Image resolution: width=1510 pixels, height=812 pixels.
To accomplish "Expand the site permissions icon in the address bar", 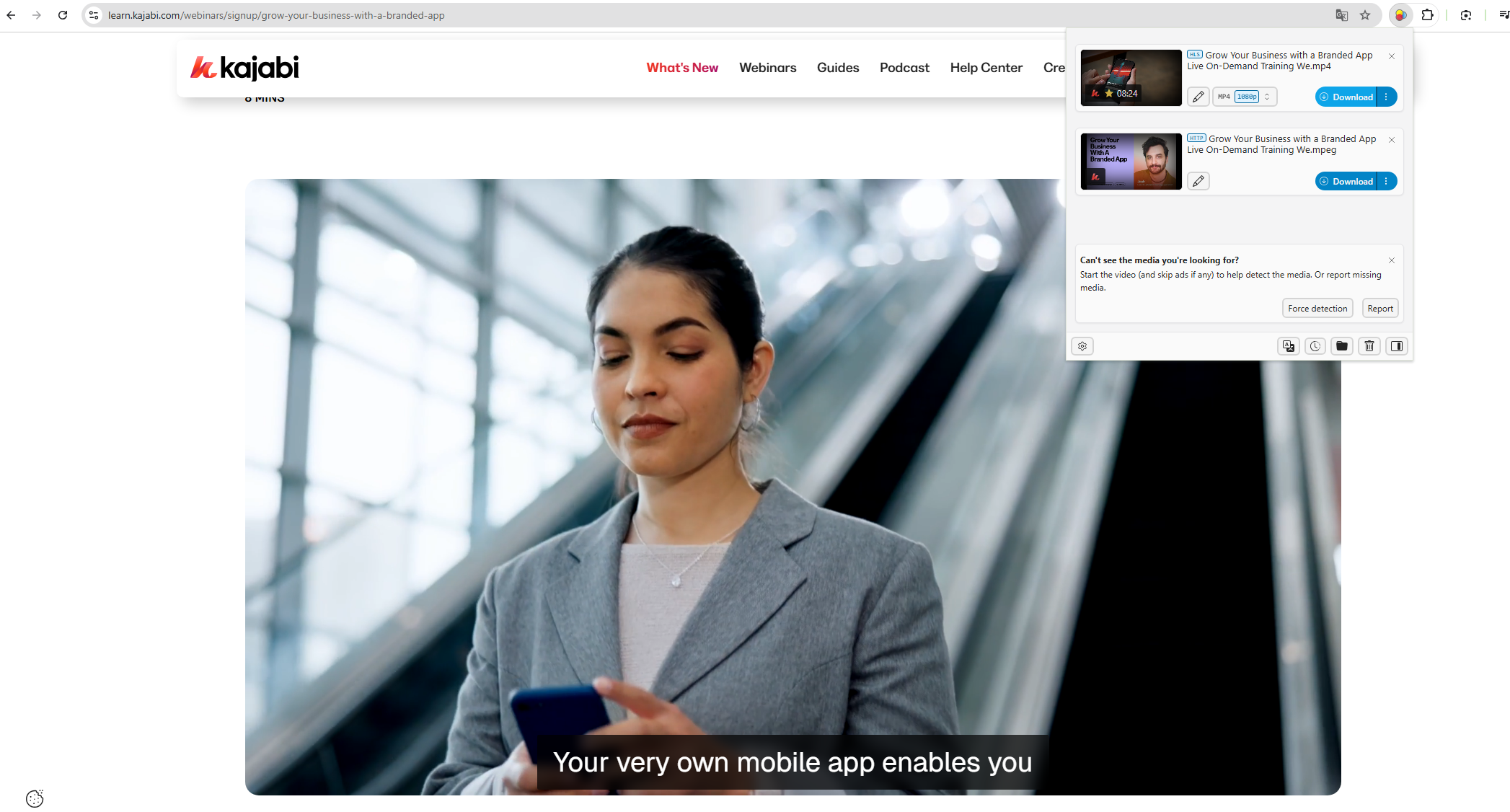I will click(93, 14).
